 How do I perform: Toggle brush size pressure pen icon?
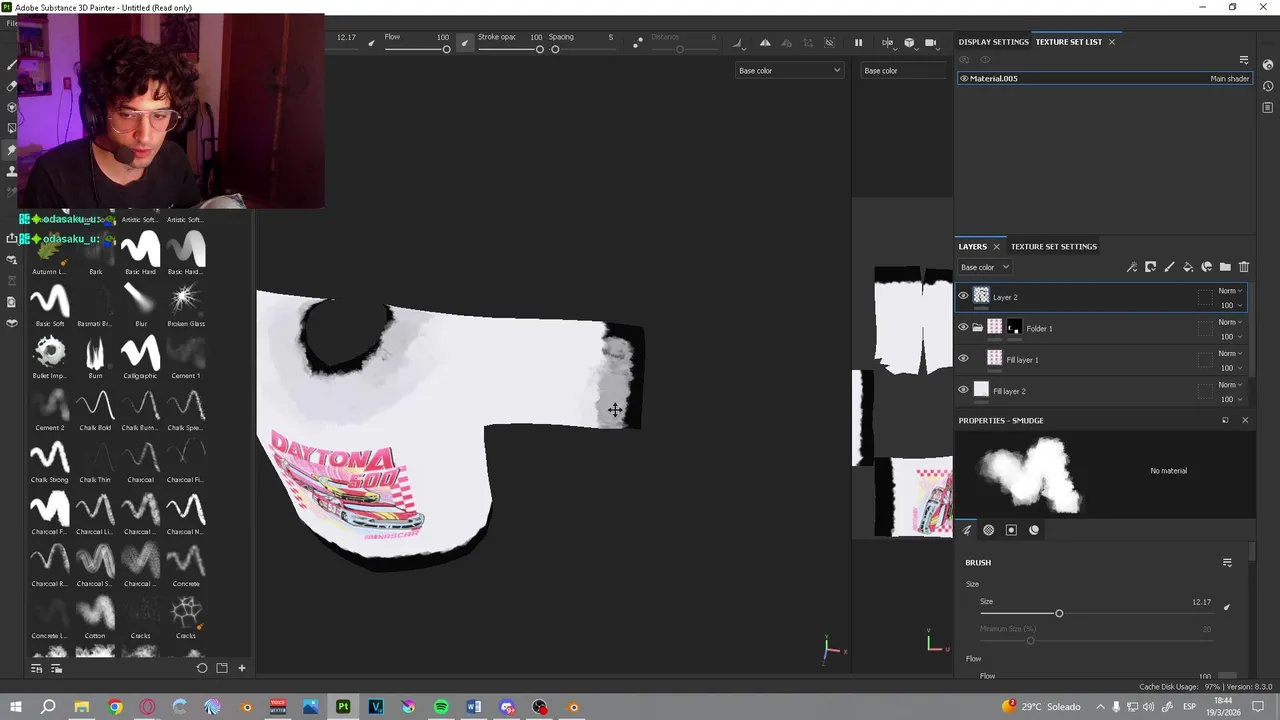tap(1227, 607)
